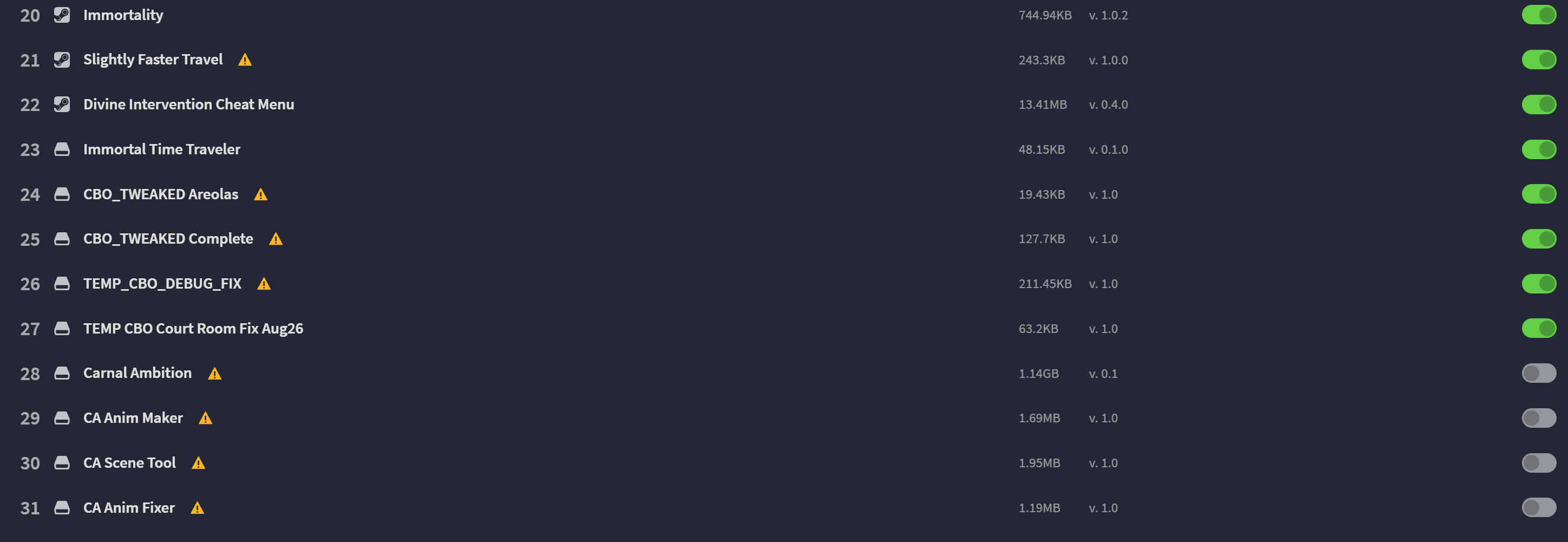This screenshot has width=1568, height=542.
Task: Disable the Immortality mod toggle
Action: click(1539, 15)
